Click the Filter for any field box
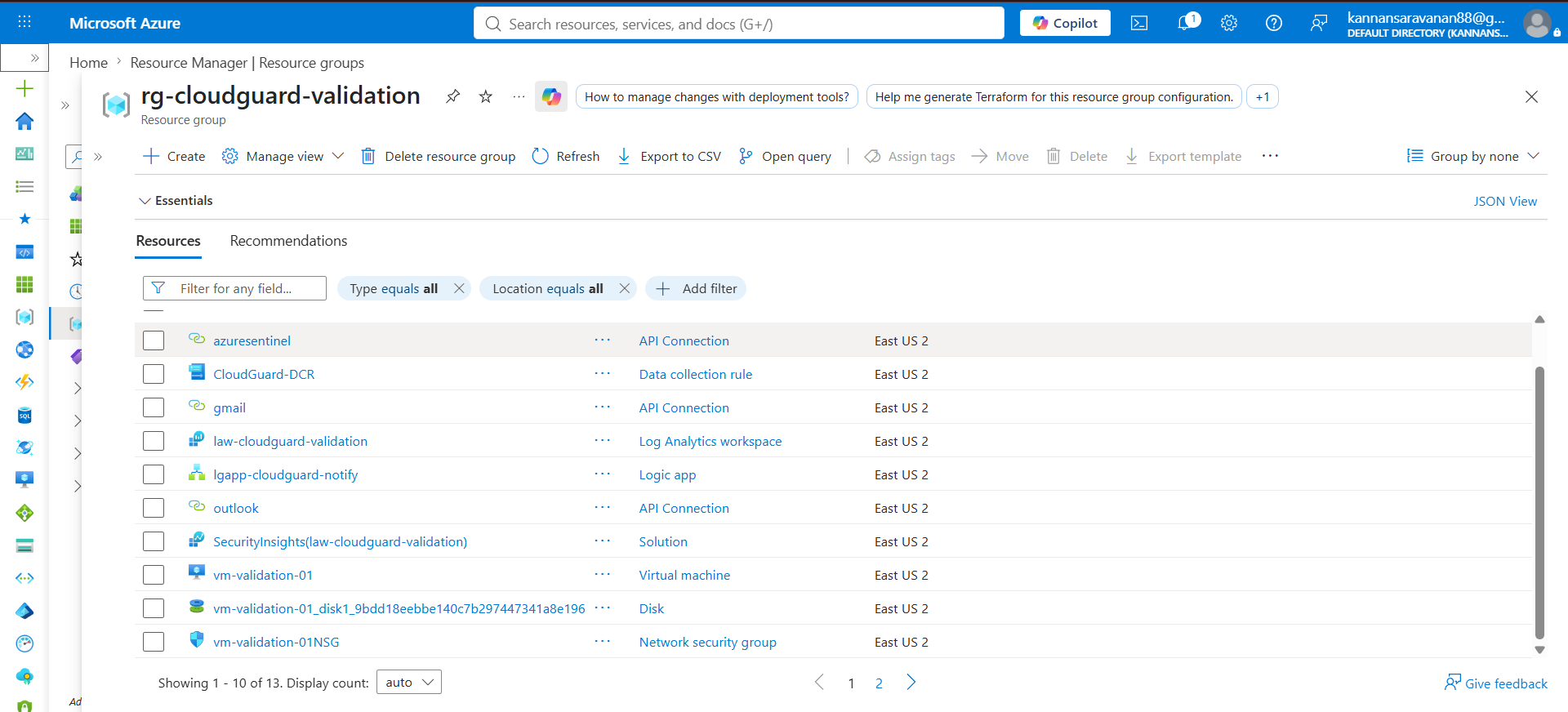Screen dimensions: 1568x712 tap(234, 288)
